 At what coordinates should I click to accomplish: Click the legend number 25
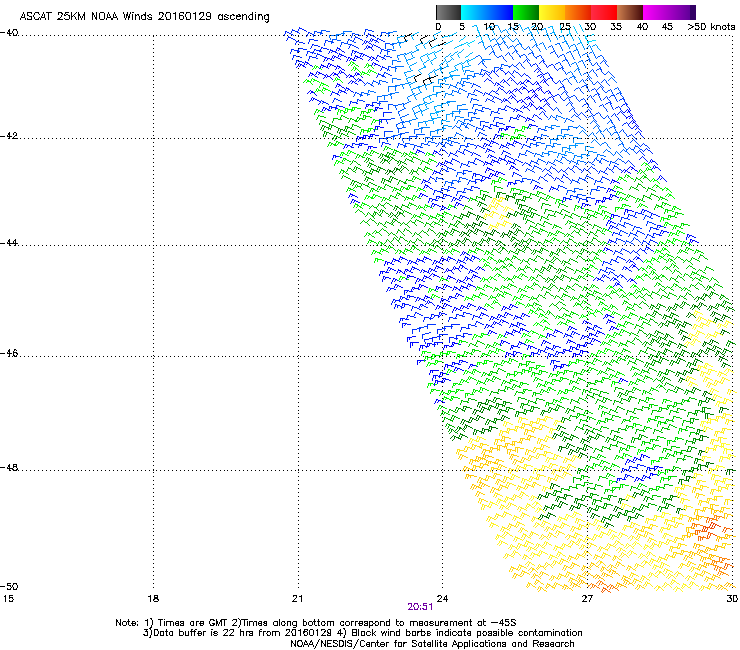(565, 27)
